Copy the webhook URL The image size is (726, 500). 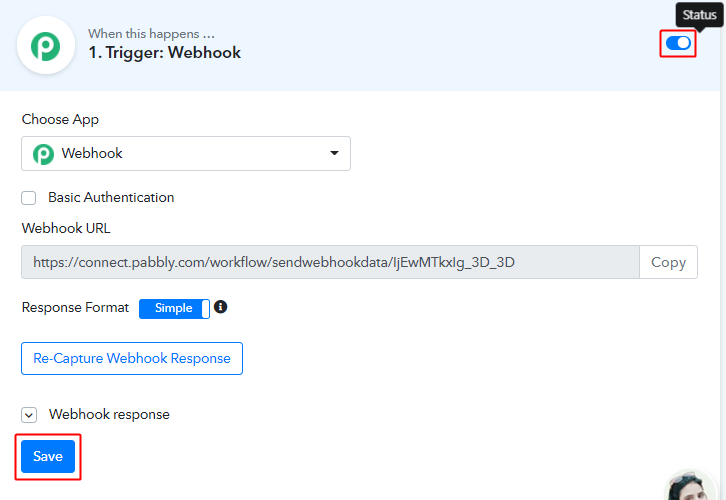pyautogui.click(x=668, y=262)
